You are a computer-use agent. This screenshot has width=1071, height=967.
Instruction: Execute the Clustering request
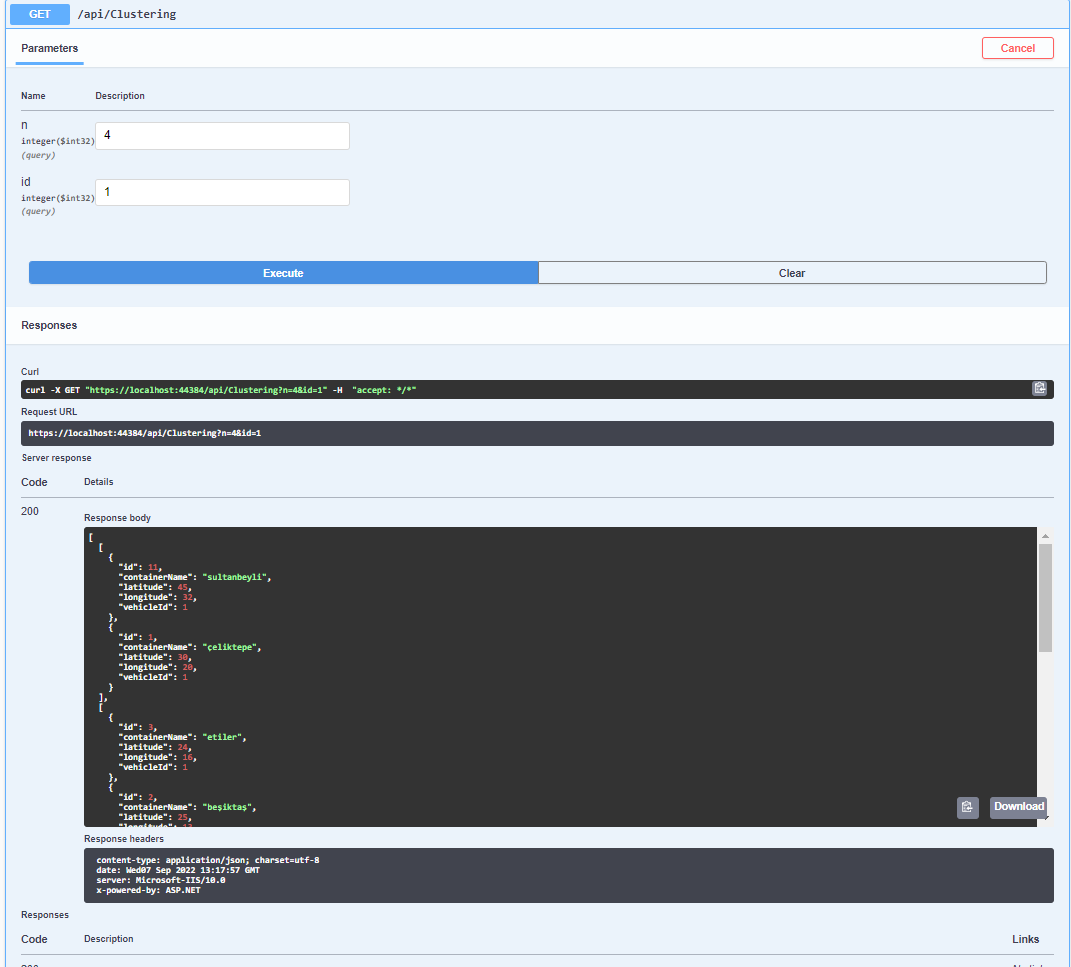(x=283, y=272)
